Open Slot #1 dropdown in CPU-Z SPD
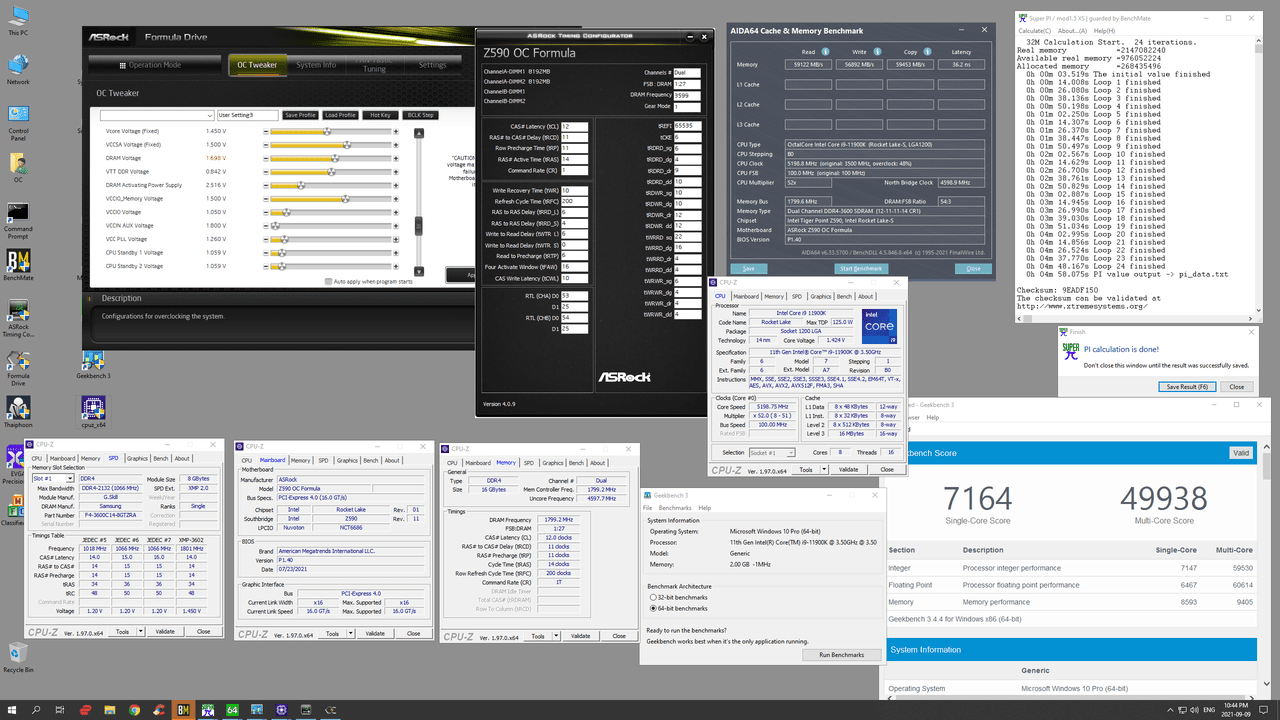1280x720 pixels. [55, 478]
